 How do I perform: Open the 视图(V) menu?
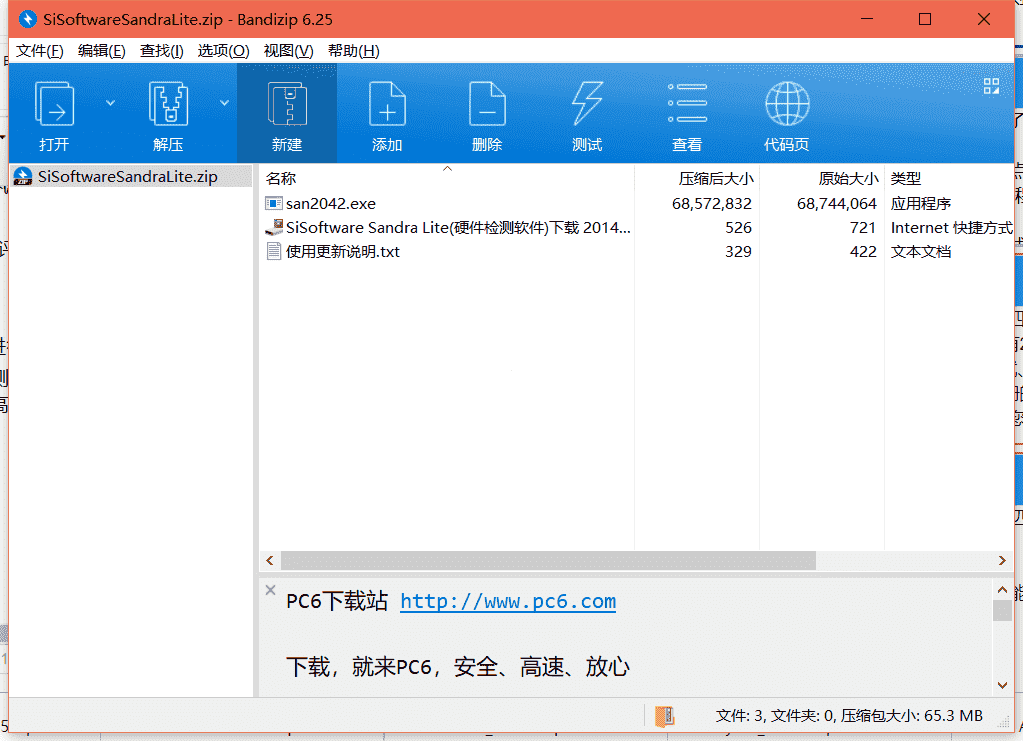(x=288, y=51)
